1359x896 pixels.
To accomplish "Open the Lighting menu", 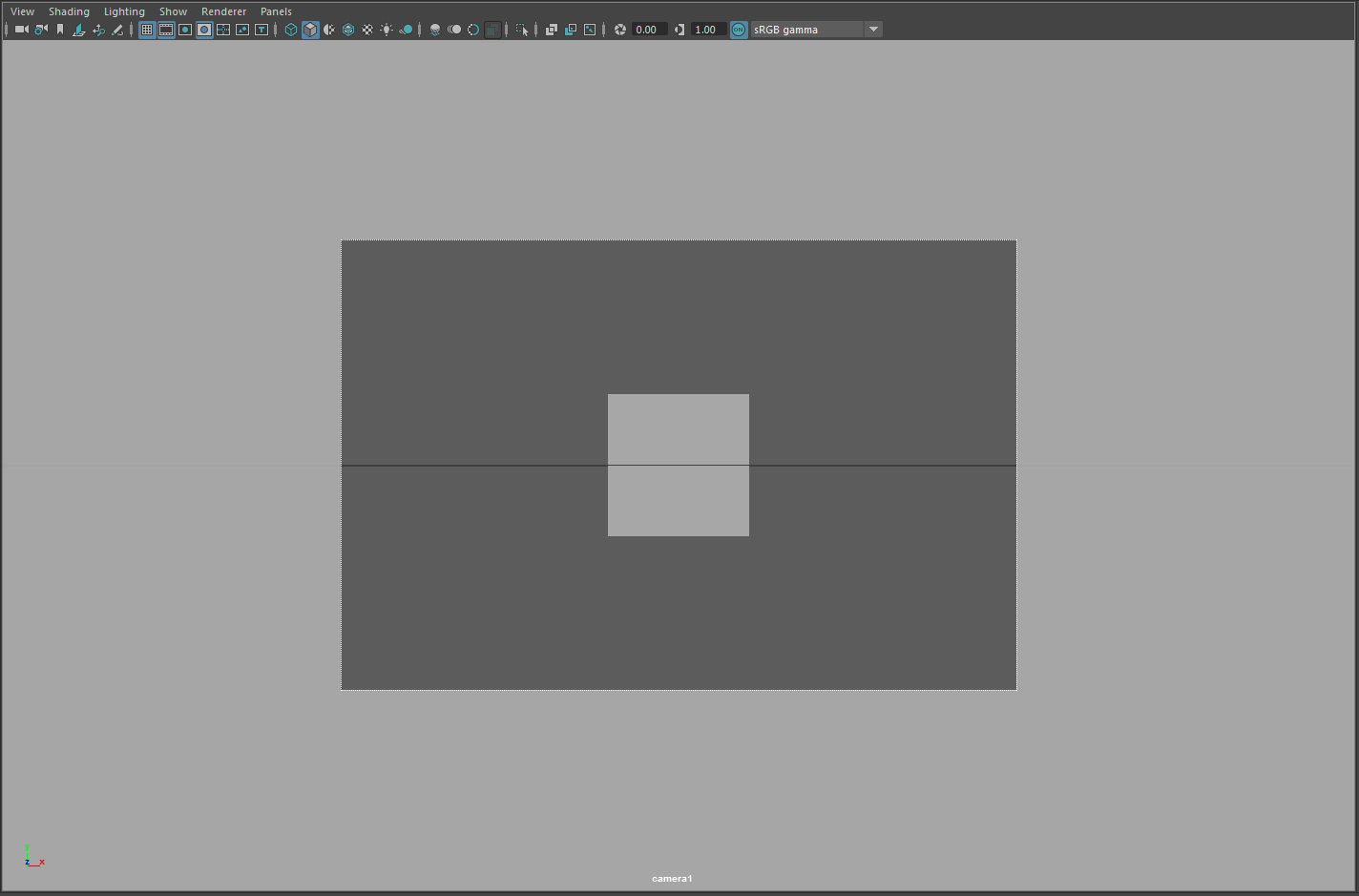I will point(124,11).
